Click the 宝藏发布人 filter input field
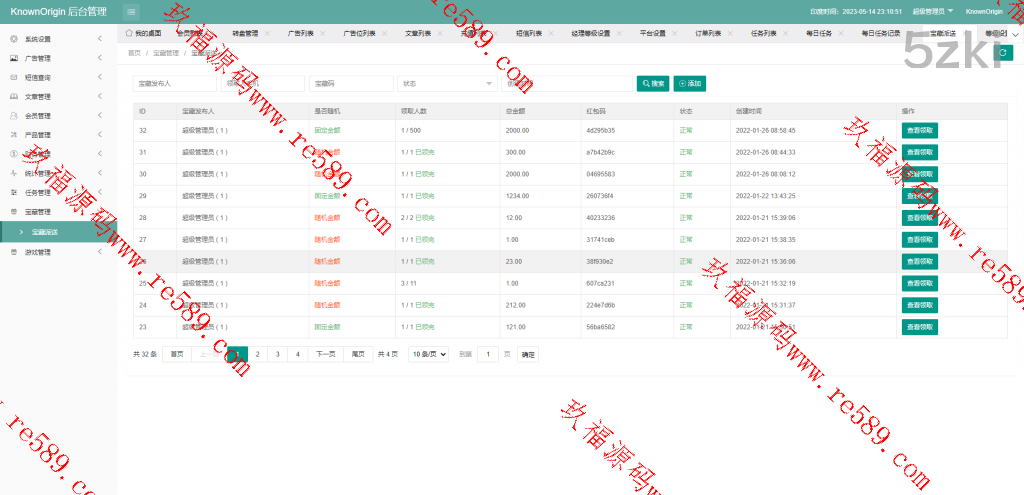The image size is (1024, 495). pos(174,83)
